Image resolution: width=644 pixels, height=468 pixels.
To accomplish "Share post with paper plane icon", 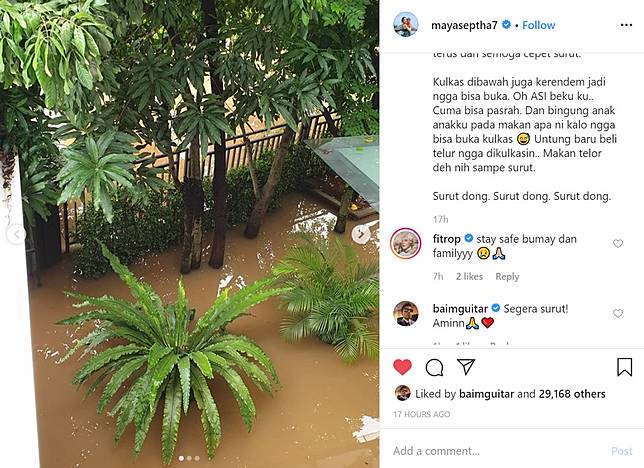I will click(466, 367).
